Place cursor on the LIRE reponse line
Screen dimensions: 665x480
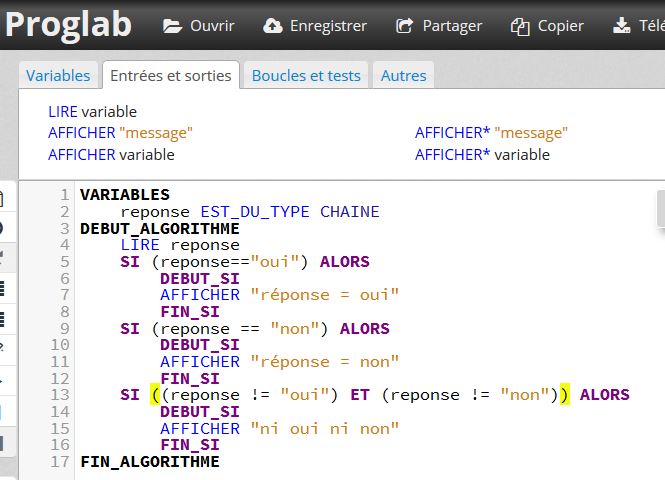pos(180,245)
